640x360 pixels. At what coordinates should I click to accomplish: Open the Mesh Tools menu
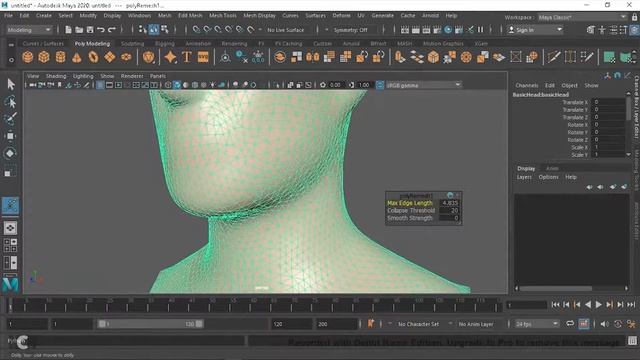tap(223, 16)
